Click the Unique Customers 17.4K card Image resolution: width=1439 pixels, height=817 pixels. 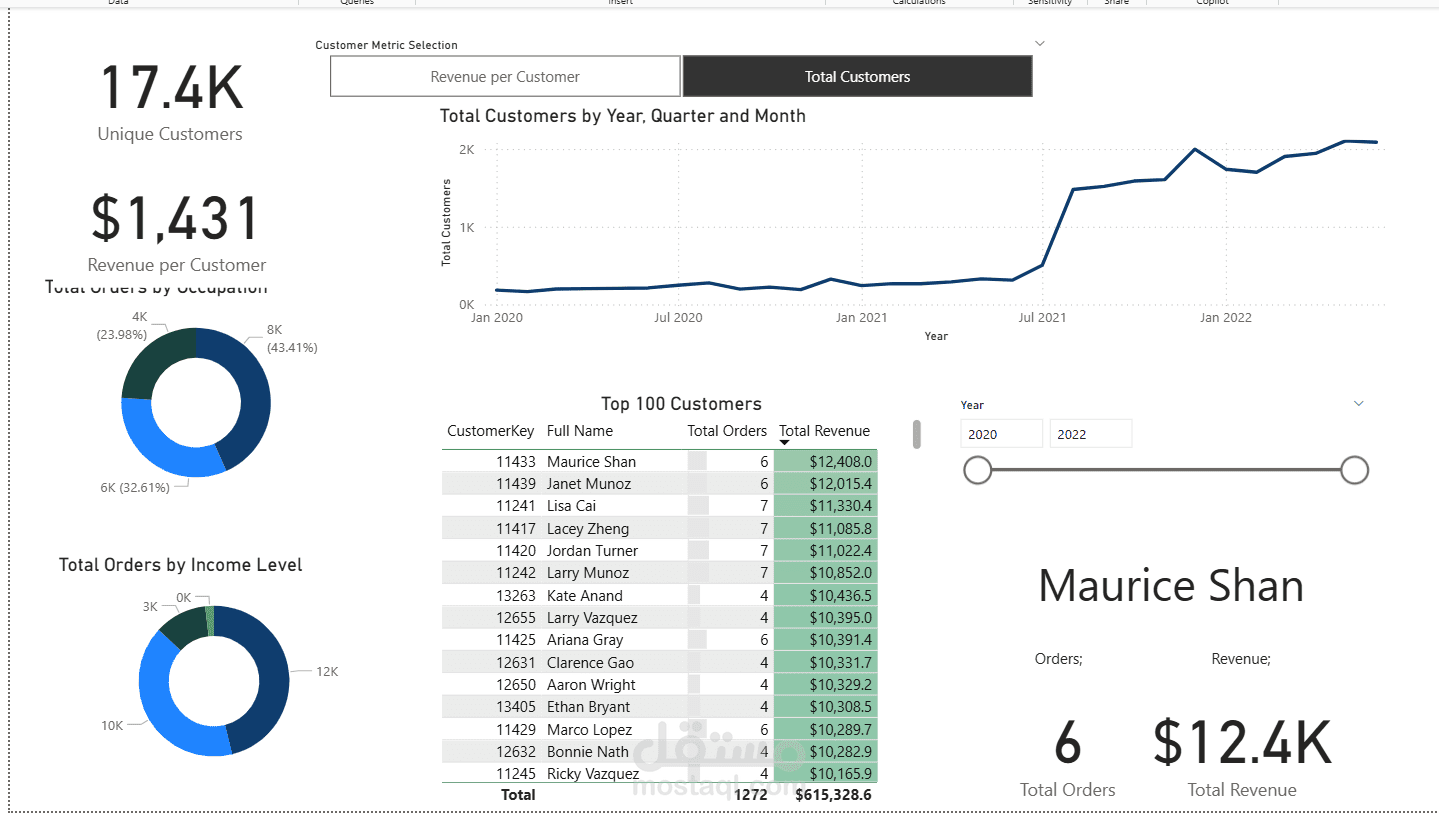[x=170, y=102]
